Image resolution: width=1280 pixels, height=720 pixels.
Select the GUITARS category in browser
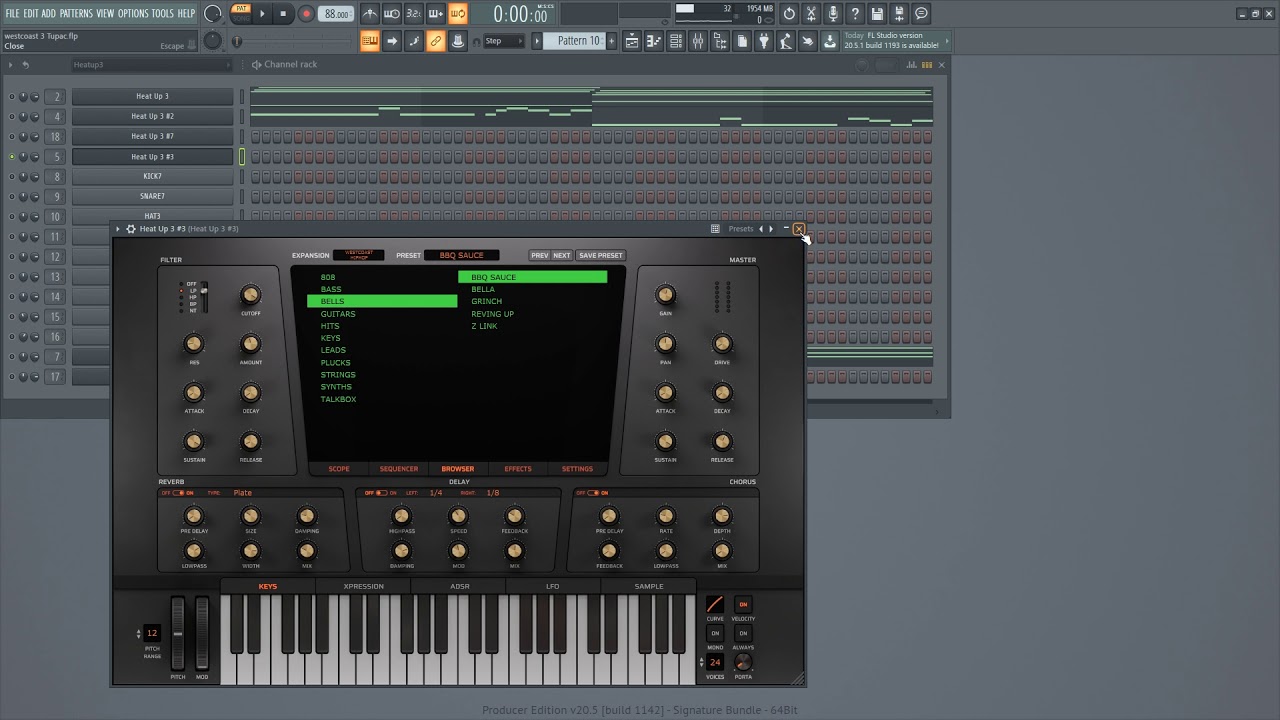pyautogui.click(x=338, y=314)
